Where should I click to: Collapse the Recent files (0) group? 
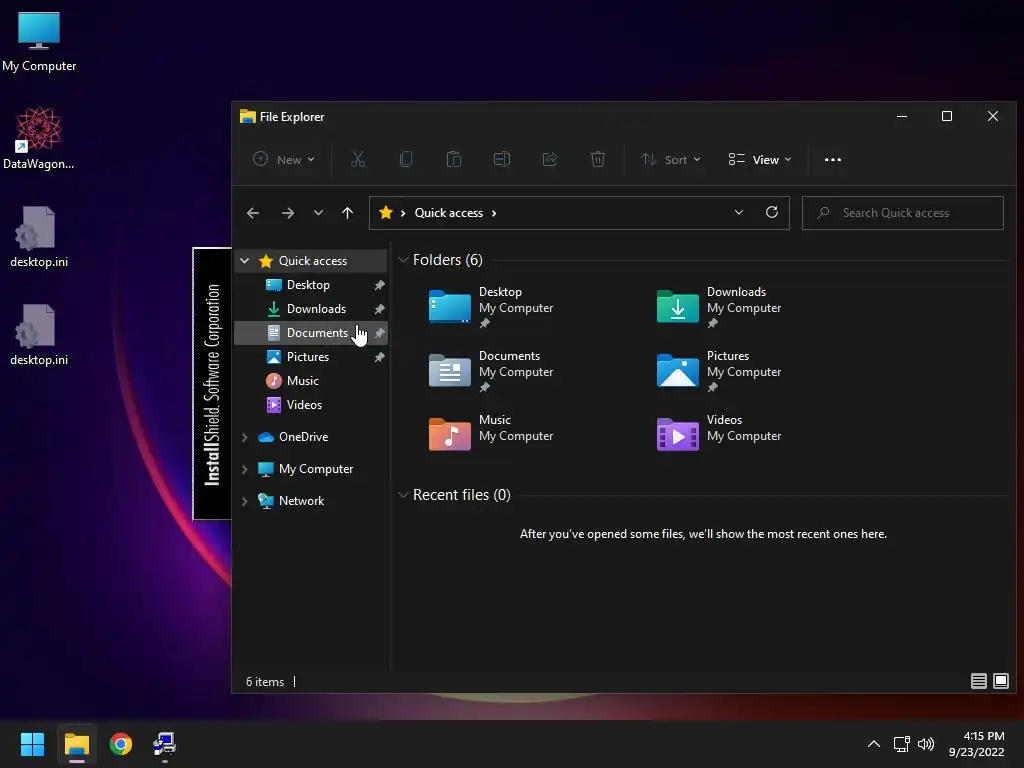tap(403, 494)
